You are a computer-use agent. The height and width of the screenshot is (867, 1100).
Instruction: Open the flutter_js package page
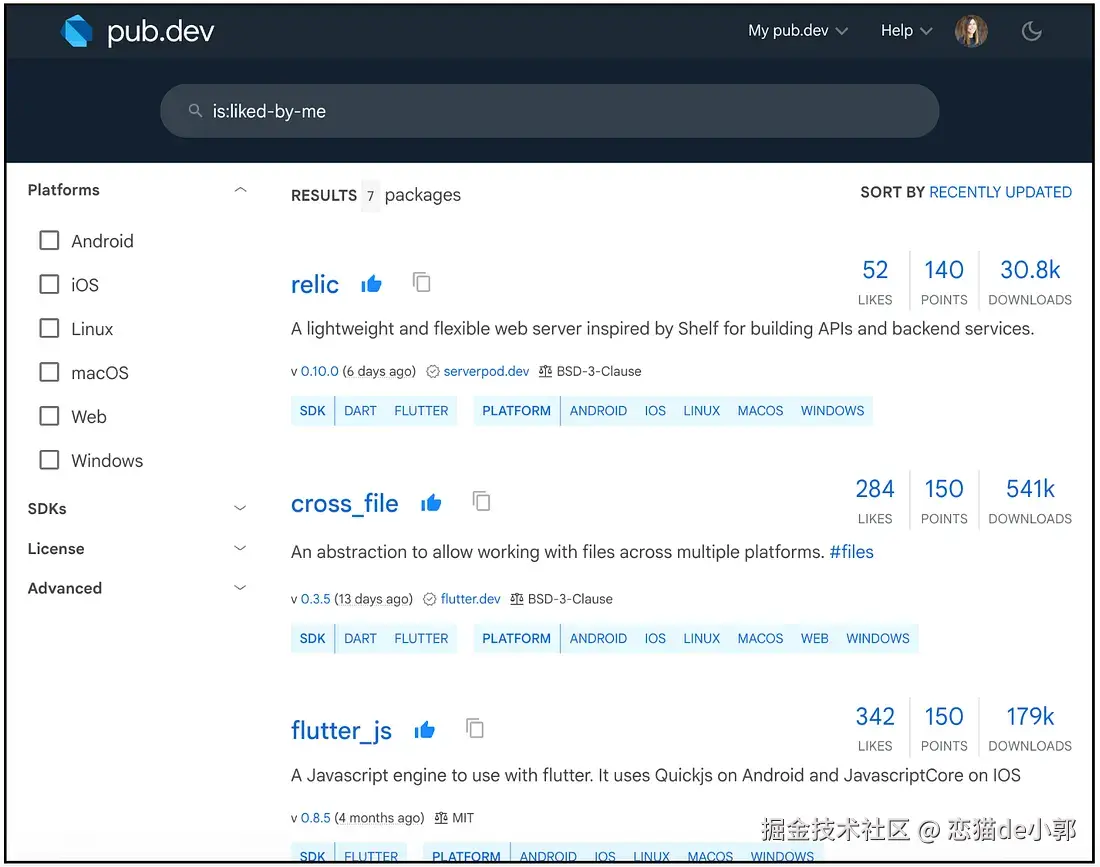click(x=341, y=731)
